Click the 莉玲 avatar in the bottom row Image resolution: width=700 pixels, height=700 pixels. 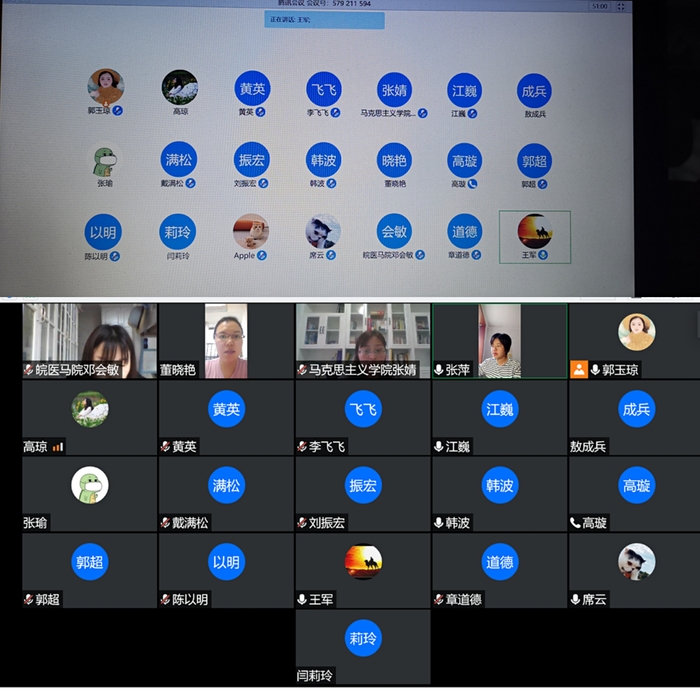click(x=363, y=638)
